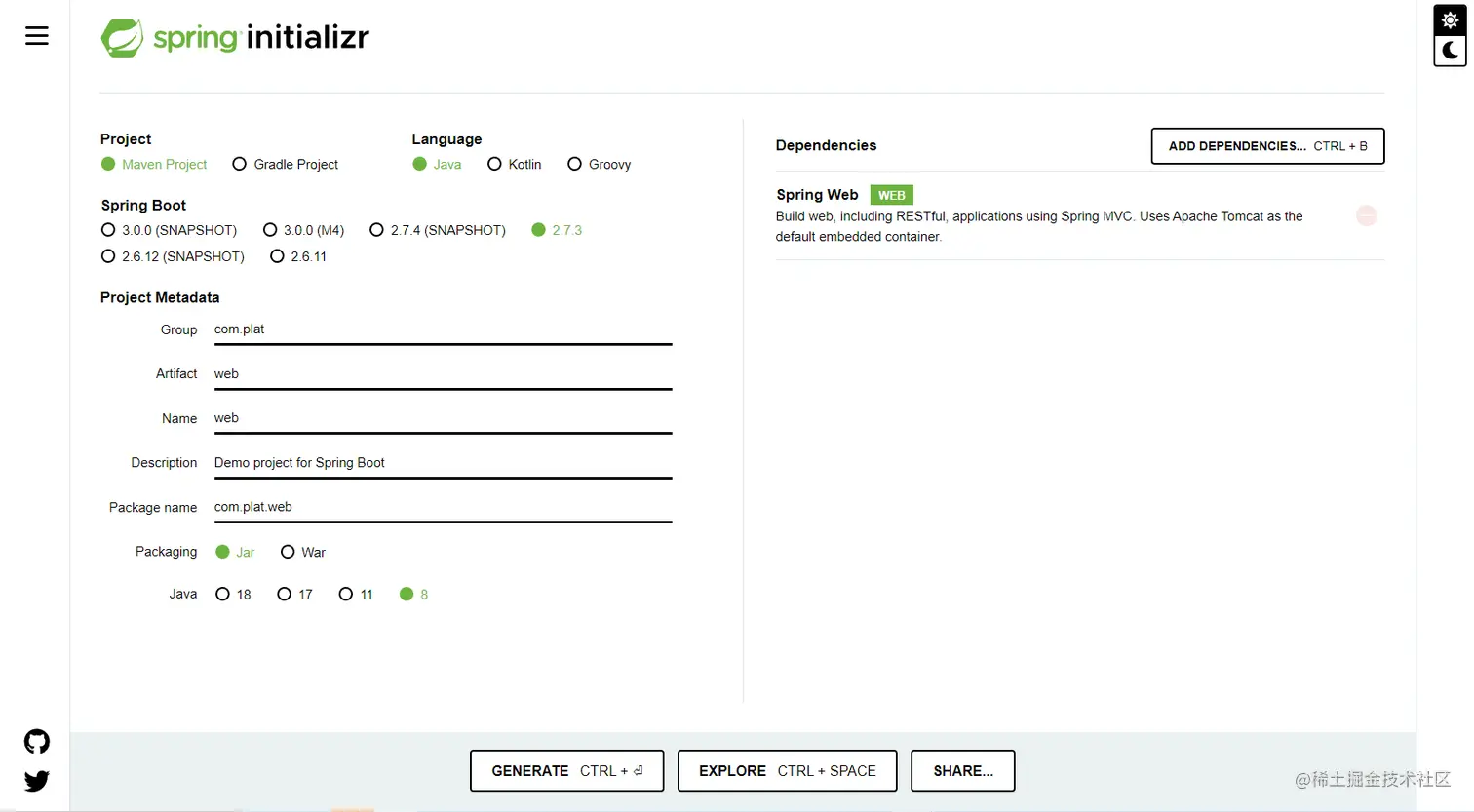Image resolution: width=1474 pixels, height=812 pixels.
Task: Select Spring Boot 2.6.11
Action: [298, 256]
